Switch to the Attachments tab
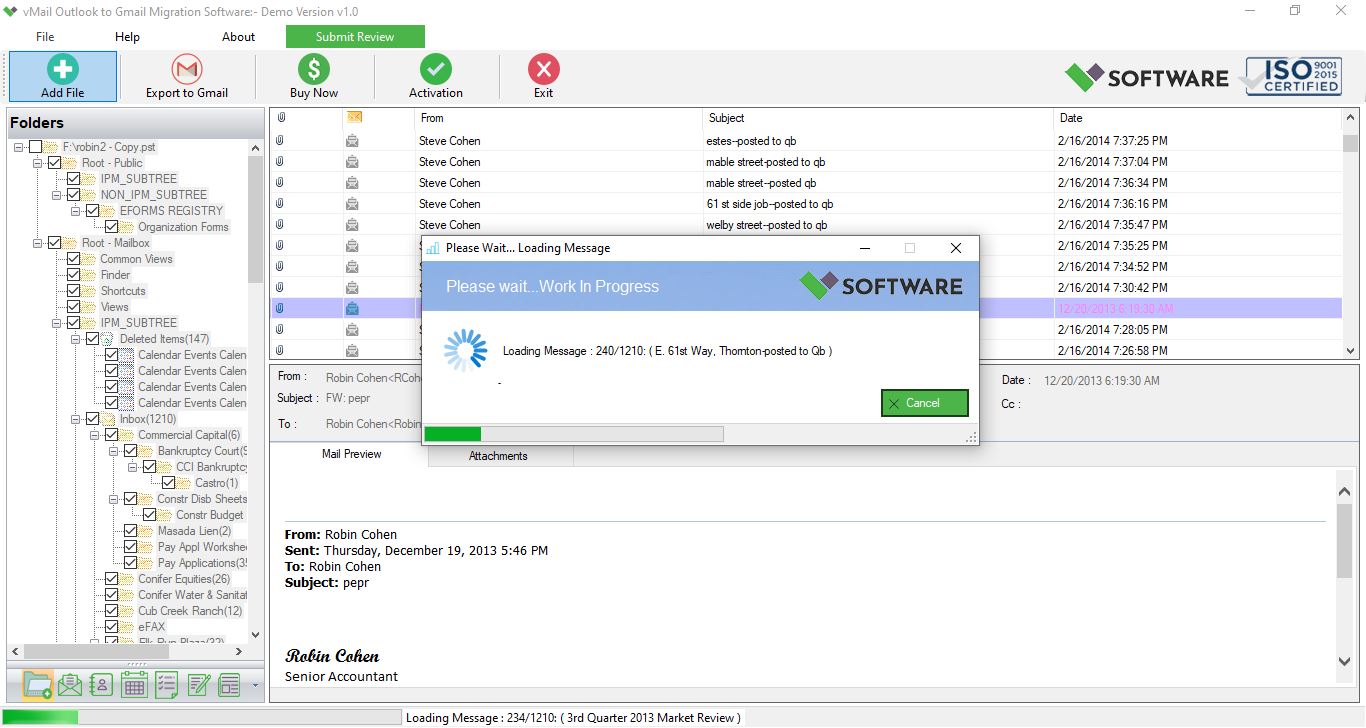 point(498,456)
